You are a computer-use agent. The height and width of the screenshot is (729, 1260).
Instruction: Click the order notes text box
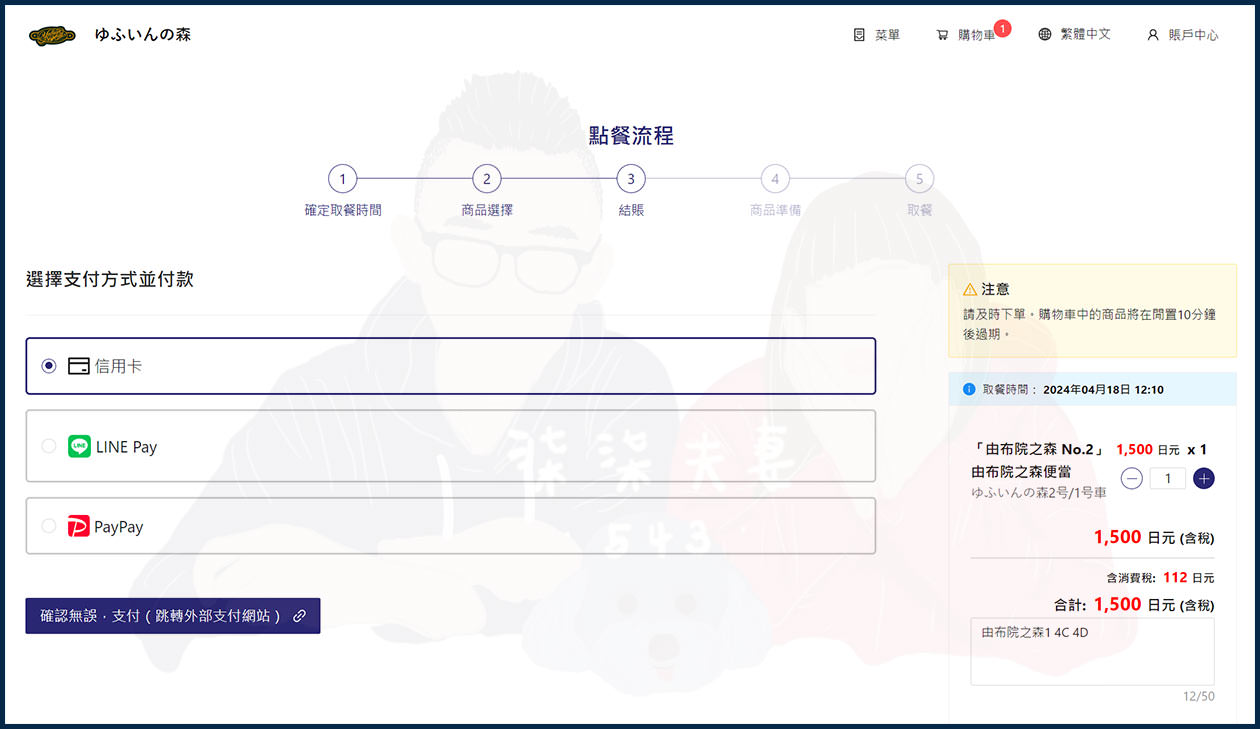(1091, 651)
